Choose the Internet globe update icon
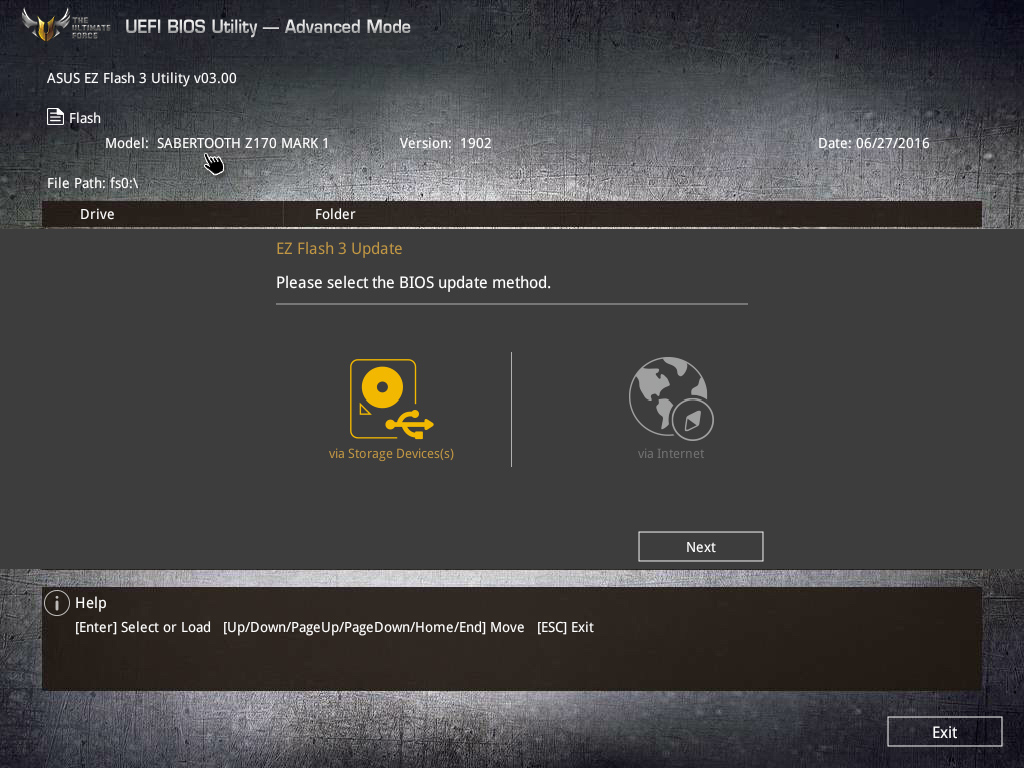This screenshot has width=1024, height=768. tap(671, 398)
